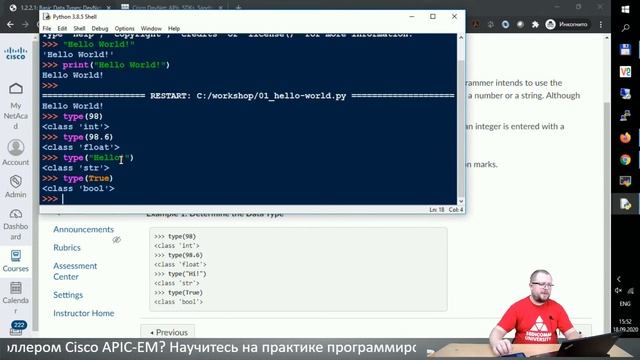Switch to first browser tab Basic Data Types
640x360 pixels.
60,7
